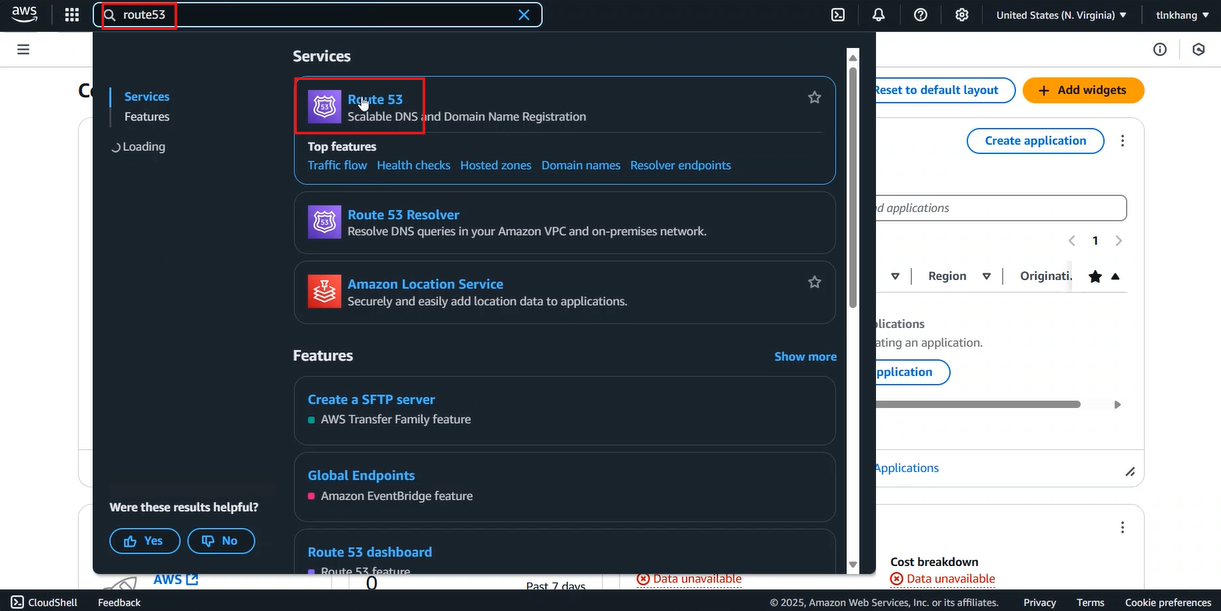The image size is (1221, 611).
Task: Open the Resolver endpoints feature link
Action: [x=681, y=165]
